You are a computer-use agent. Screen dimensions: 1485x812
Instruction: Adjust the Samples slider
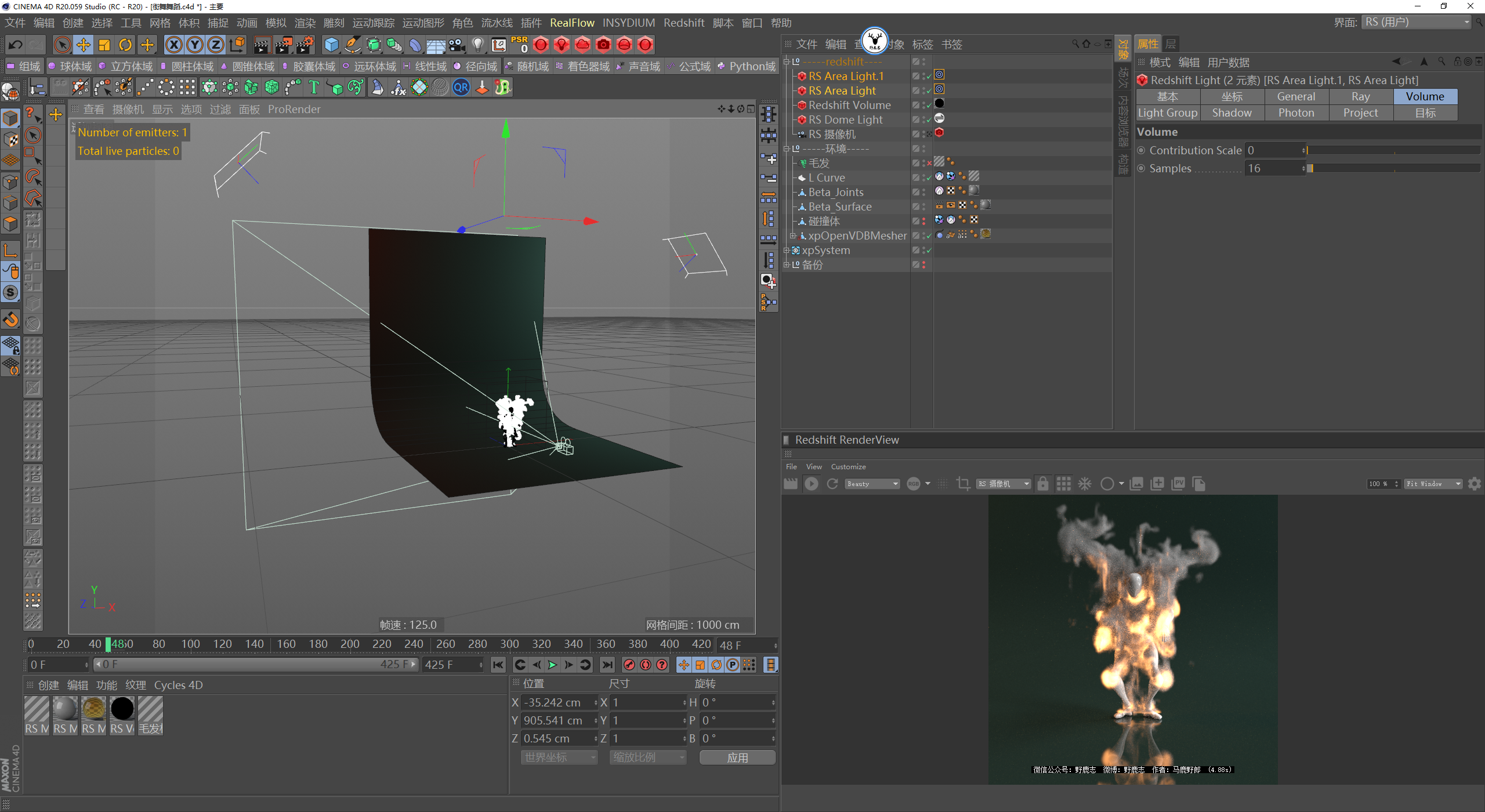[x=1392, y=168]
